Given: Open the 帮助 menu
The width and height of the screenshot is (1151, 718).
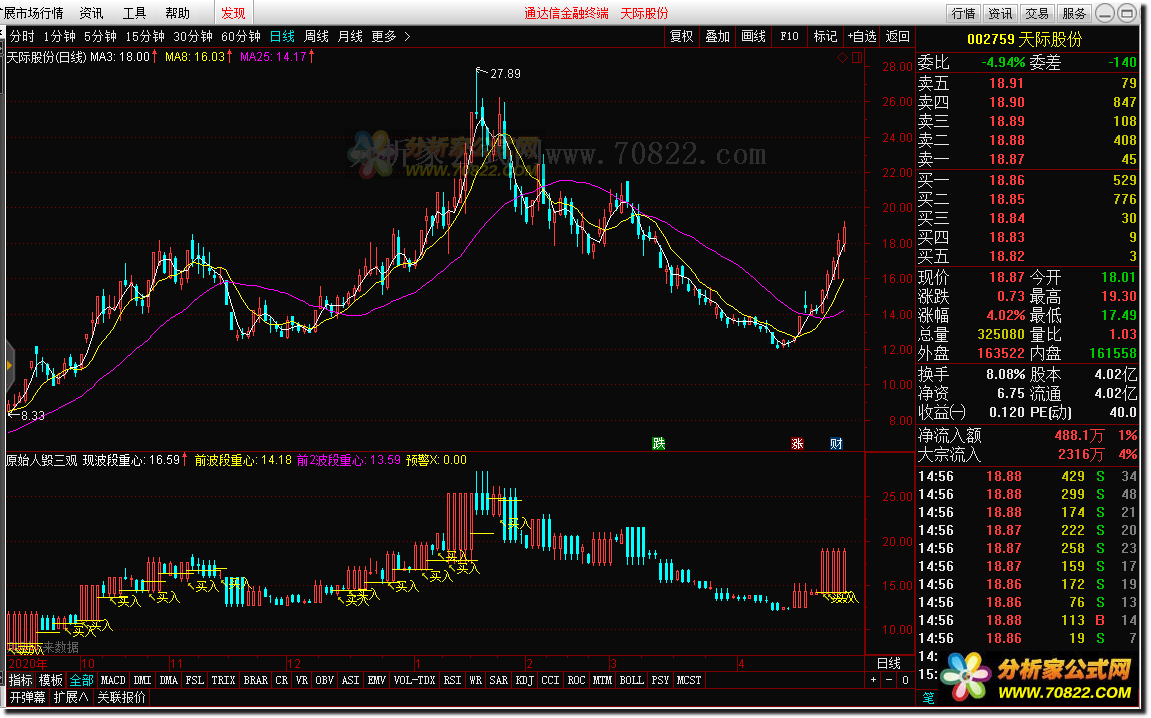Looking at the screenshot, I should coord(177,13).
